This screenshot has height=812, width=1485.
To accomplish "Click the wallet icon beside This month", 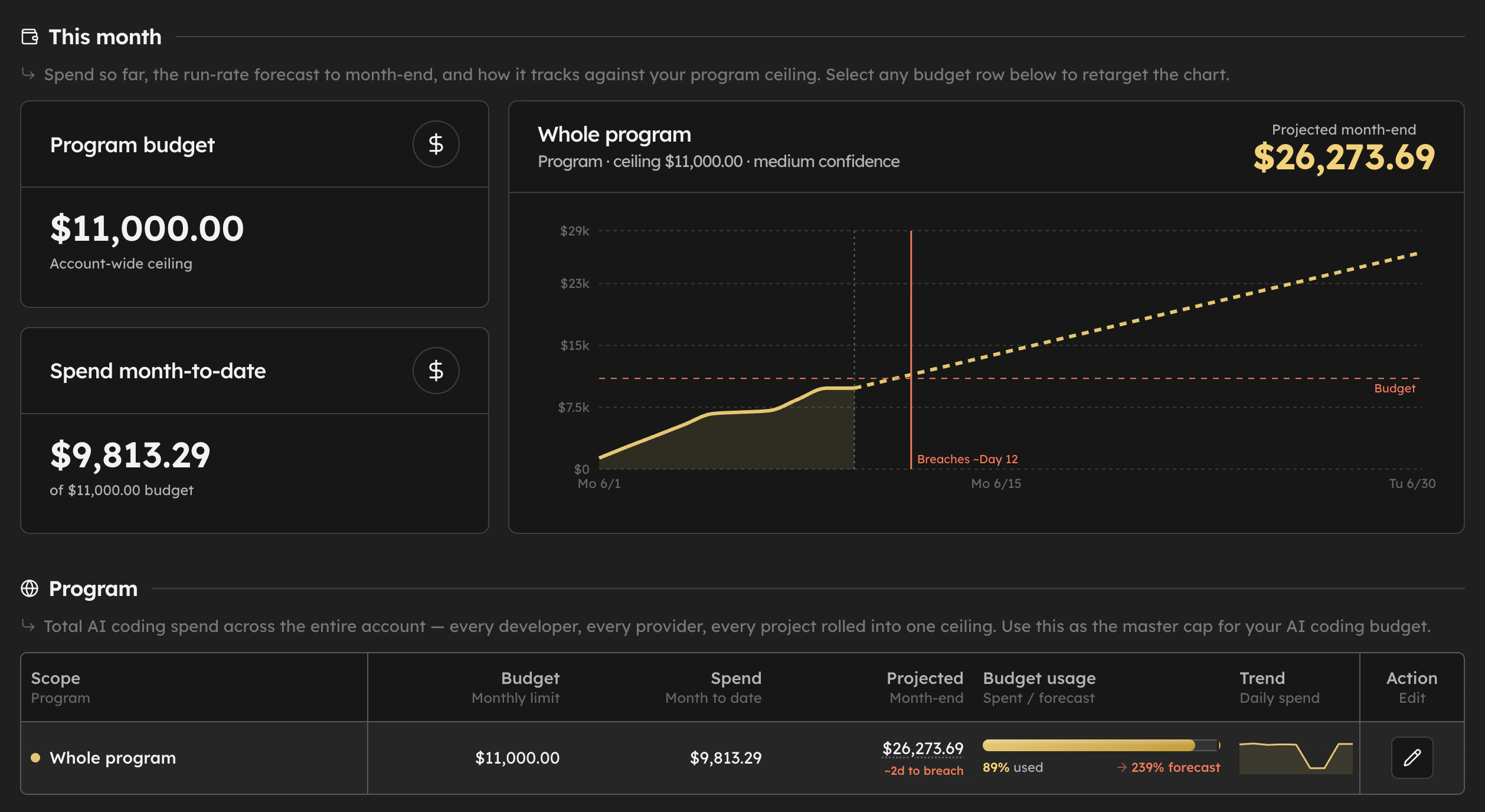I will pyautogui.click(x=30, y=37).
